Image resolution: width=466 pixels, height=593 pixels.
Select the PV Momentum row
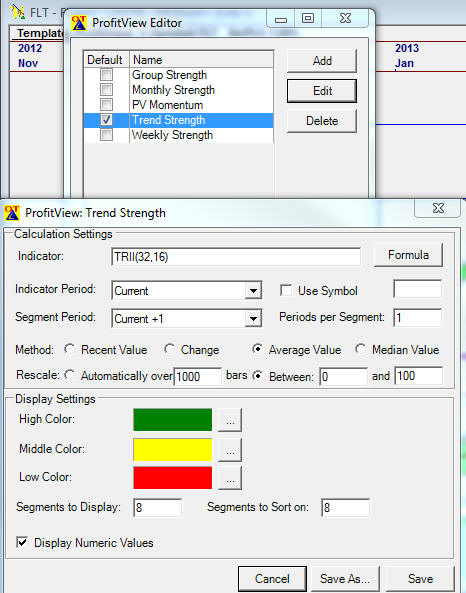(x=179, y=105)
